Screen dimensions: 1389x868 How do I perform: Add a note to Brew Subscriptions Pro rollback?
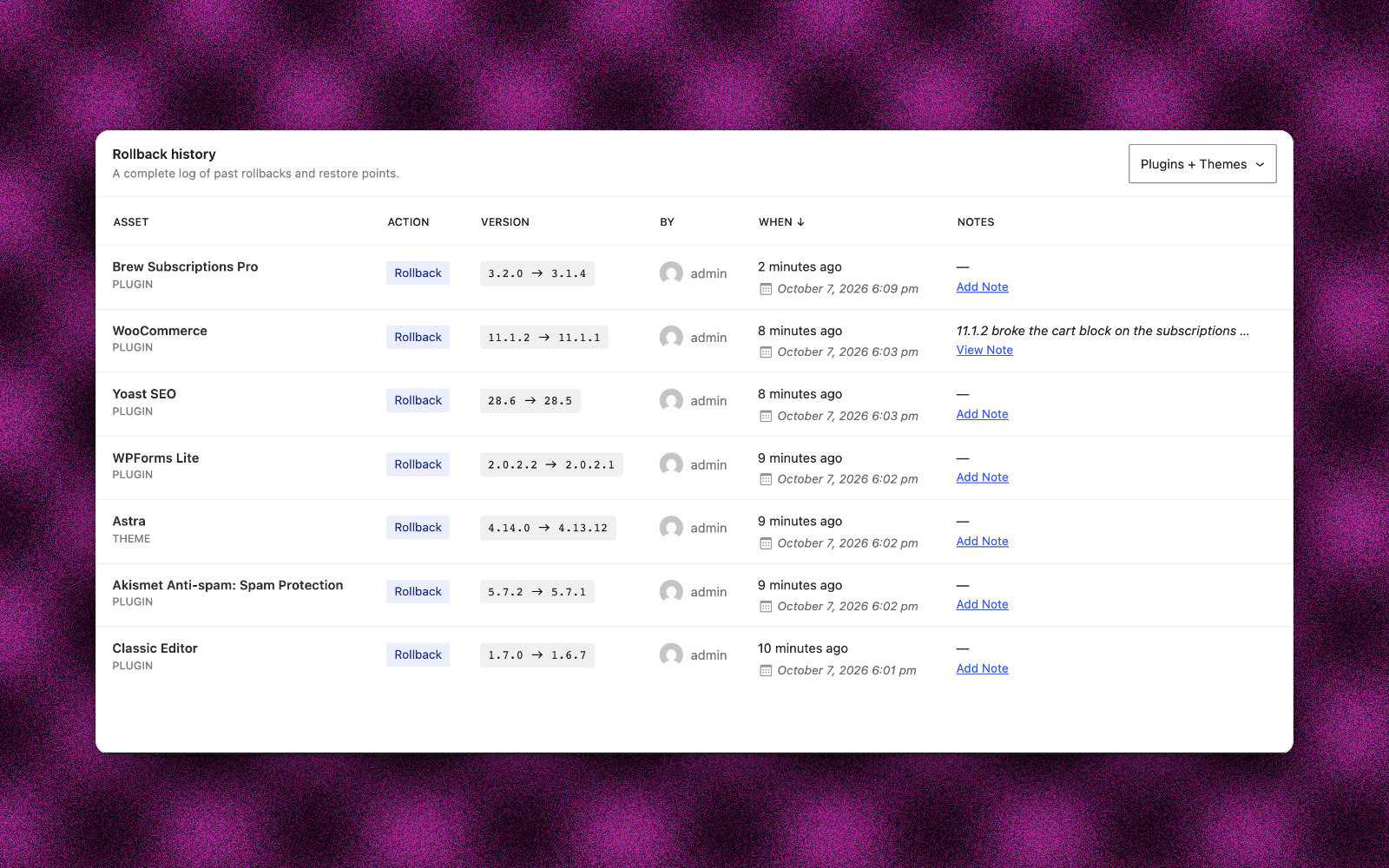coord(982,287)
